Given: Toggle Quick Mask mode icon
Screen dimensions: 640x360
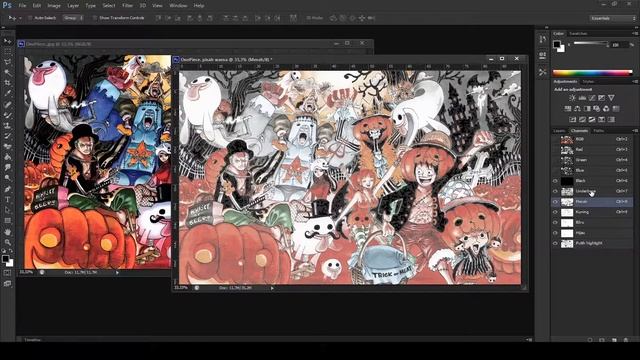Looking at the screenshot, I should (7, 273).
